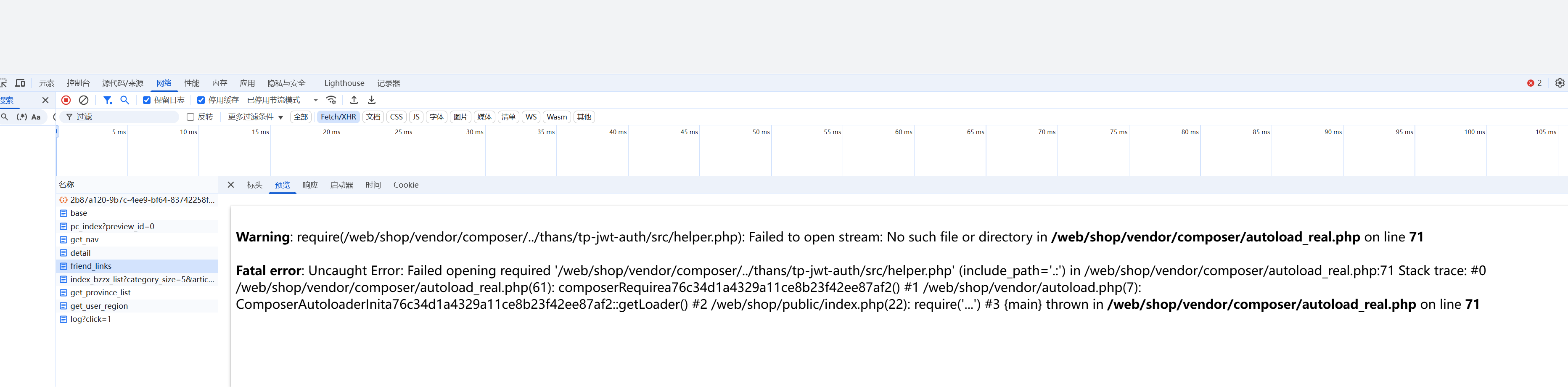The width and height of the screenshot is (1568, 387).
Task: Stop recording network log
Action: 66,100
